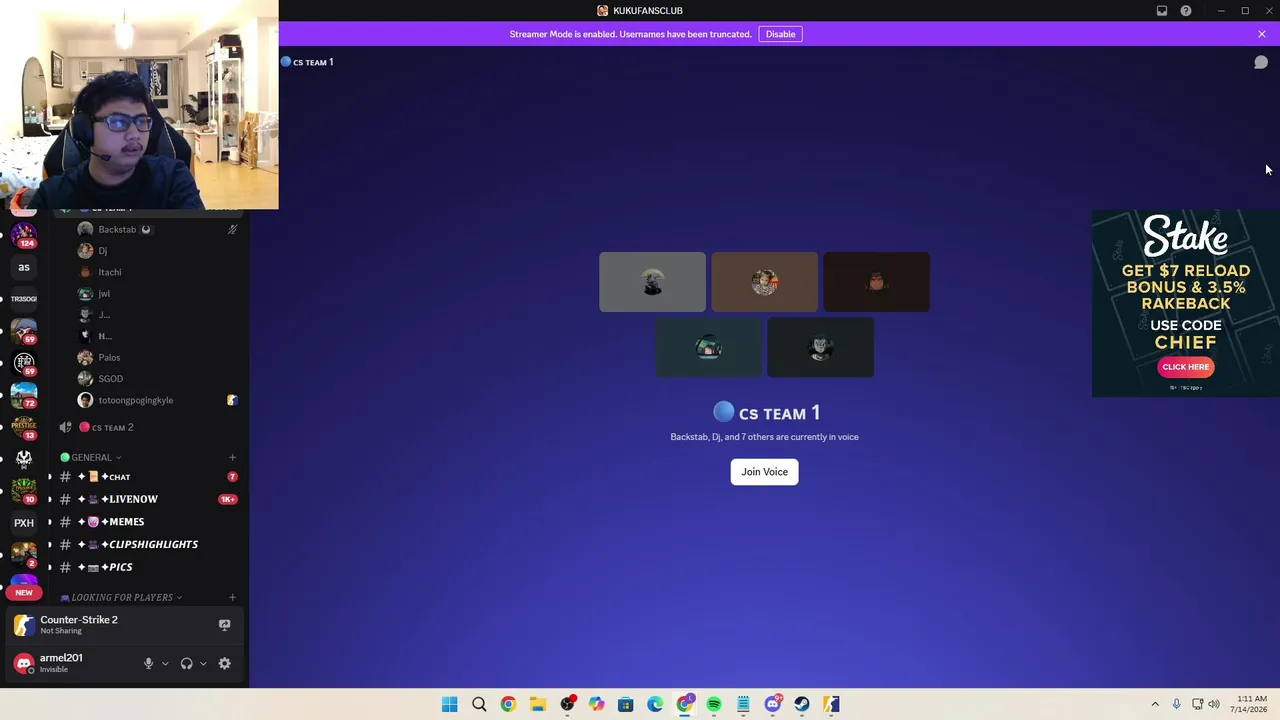Join Voice in CS TEAM 1
The image size is (1280, 720).
point(764,472)
